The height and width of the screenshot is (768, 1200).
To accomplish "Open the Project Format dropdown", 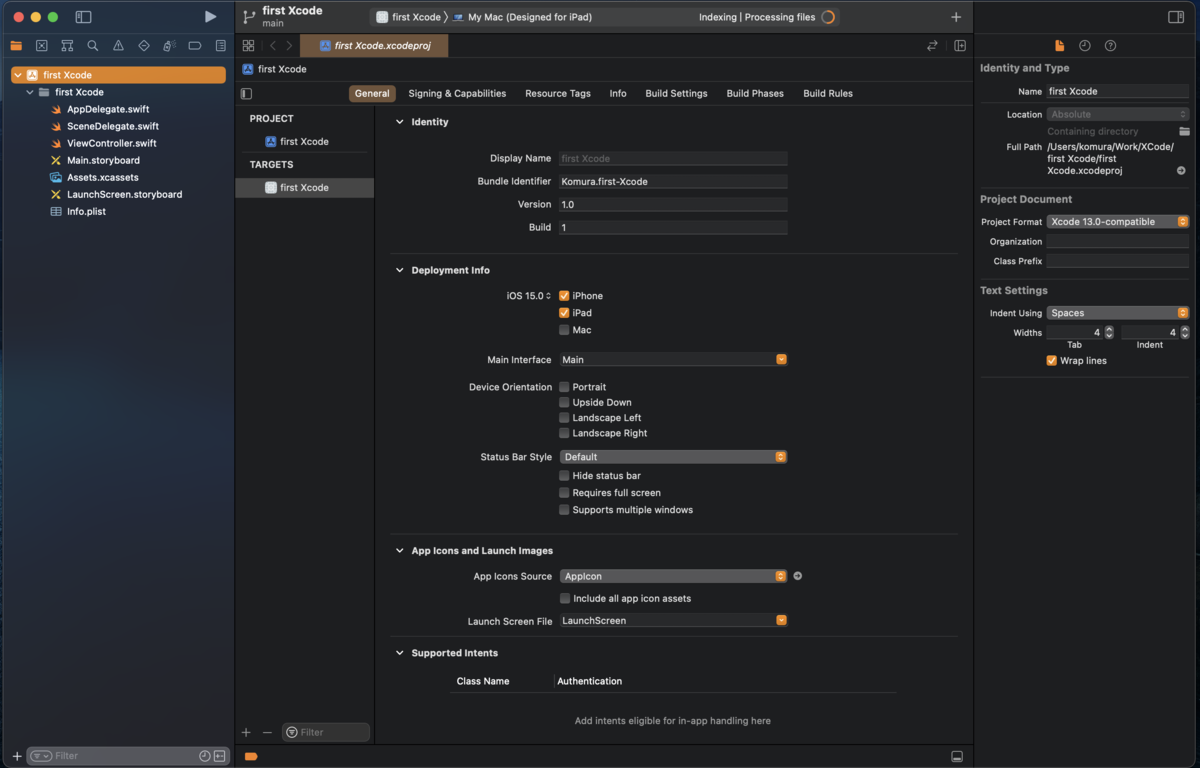I will (1118, 222).
